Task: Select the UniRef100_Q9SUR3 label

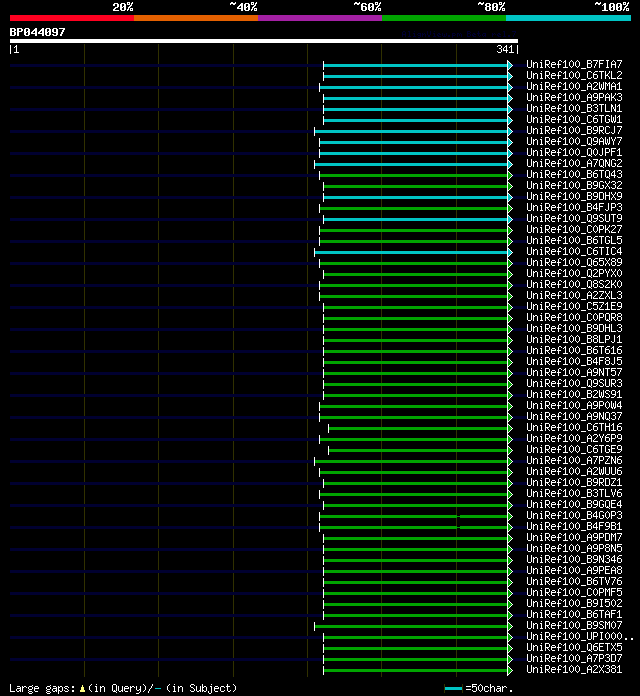Action: point(574,383)
